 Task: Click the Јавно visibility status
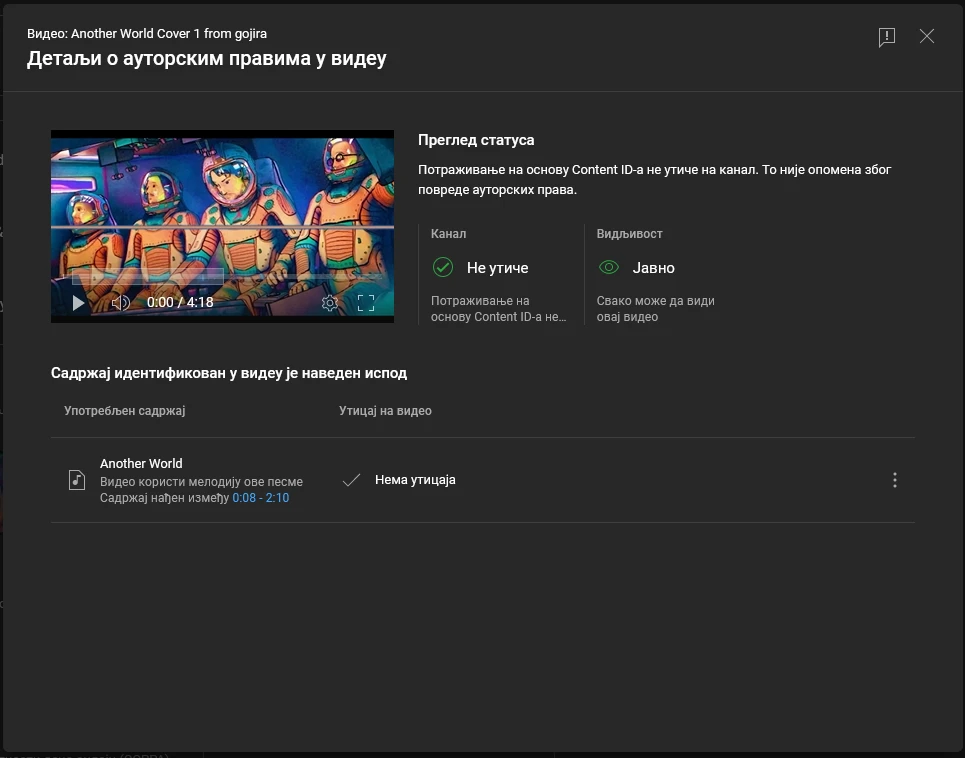click(654, 268)
